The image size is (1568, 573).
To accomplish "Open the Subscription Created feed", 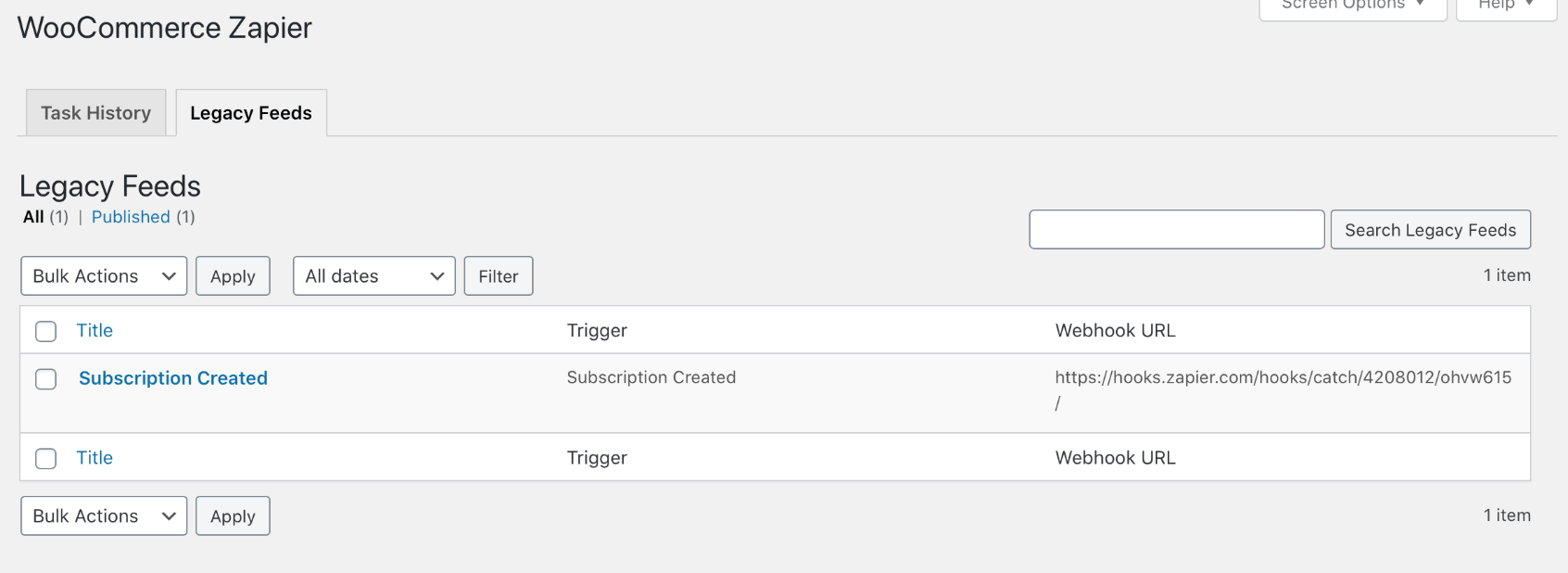I will coord(173,378).
